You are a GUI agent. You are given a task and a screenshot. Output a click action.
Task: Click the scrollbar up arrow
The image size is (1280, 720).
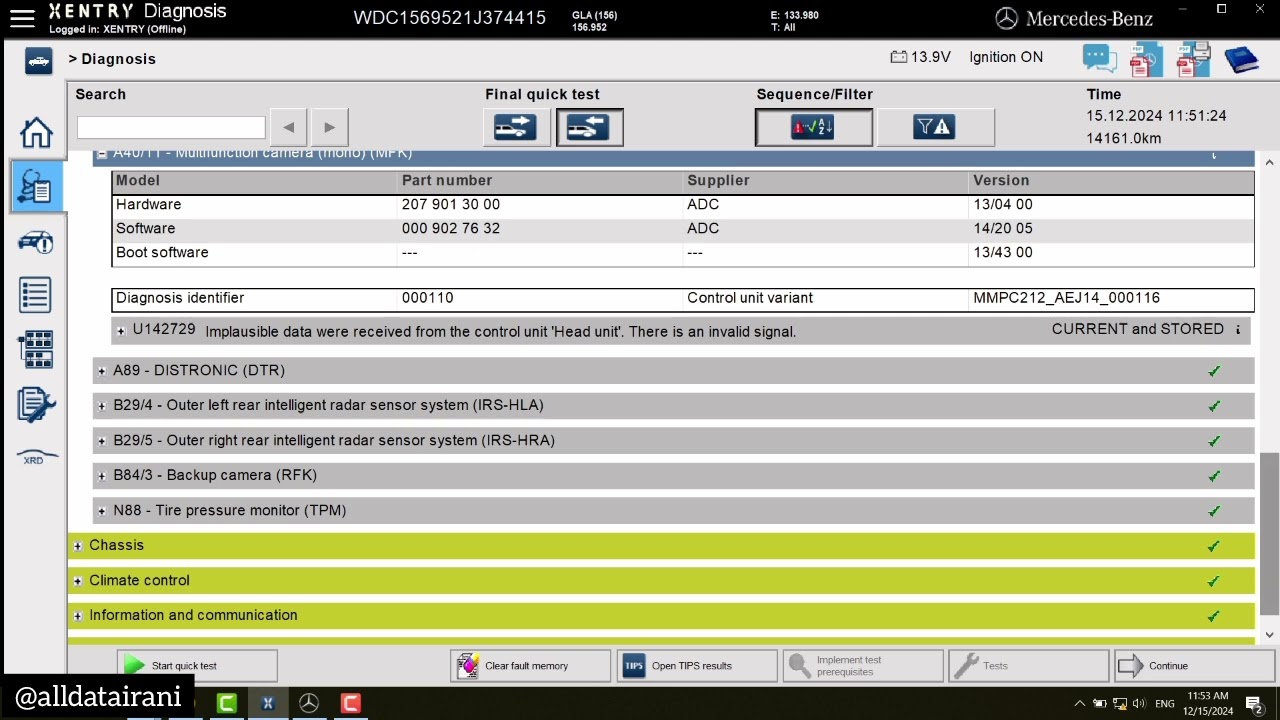(x=1270, y=162)
